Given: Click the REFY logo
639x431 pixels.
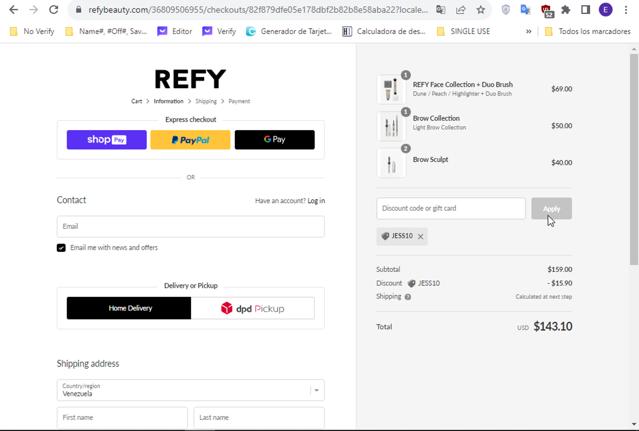Looking at the screenshot, I should click(190, 79).
